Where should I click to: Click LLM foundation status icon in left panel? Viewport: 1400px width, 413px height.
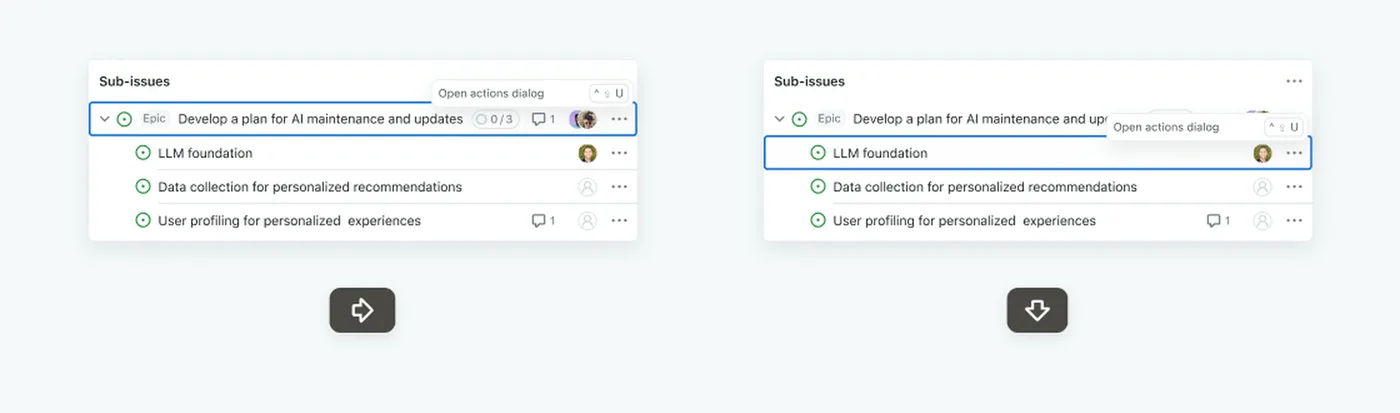pyautogui.click(x=142, y=153)
